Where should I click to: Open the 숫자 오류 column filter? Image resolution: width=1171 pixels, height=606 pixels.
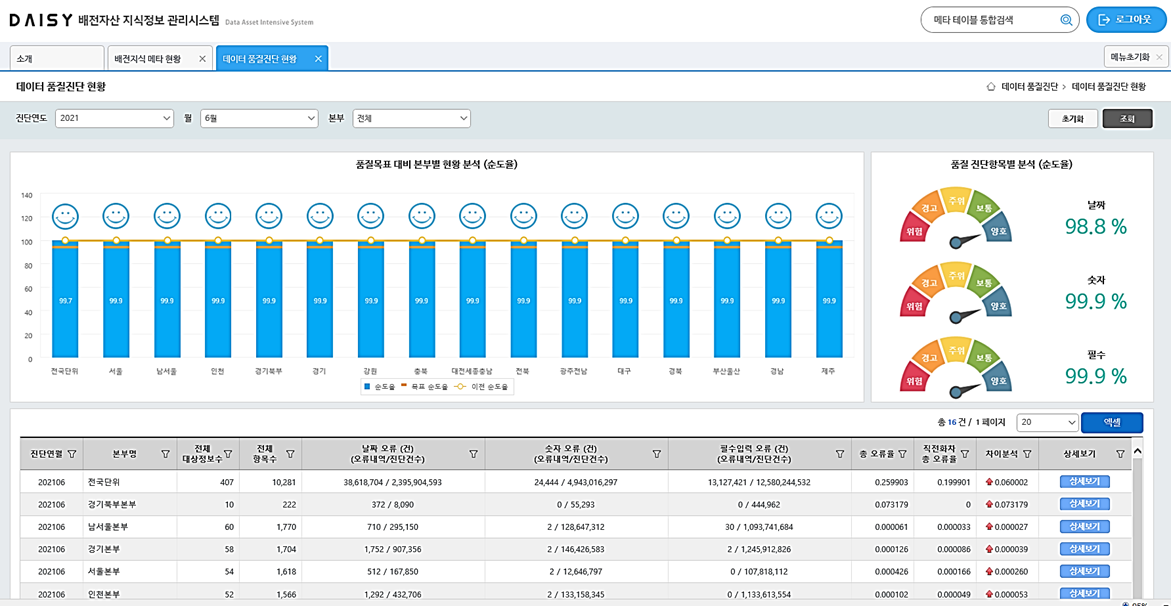pyautogui.click(x=656, y=454)
